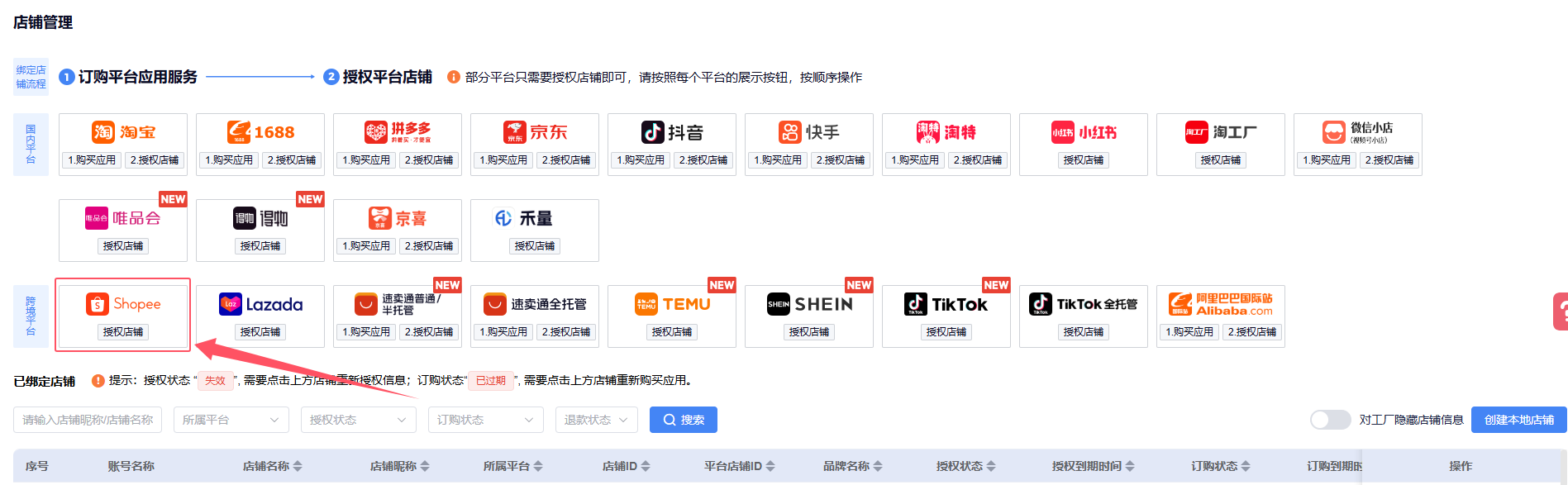Click the 跨境平台 side label
The height and width of the screenshot is (485, 1568).
pyautogui.click(x=31, y=316)
